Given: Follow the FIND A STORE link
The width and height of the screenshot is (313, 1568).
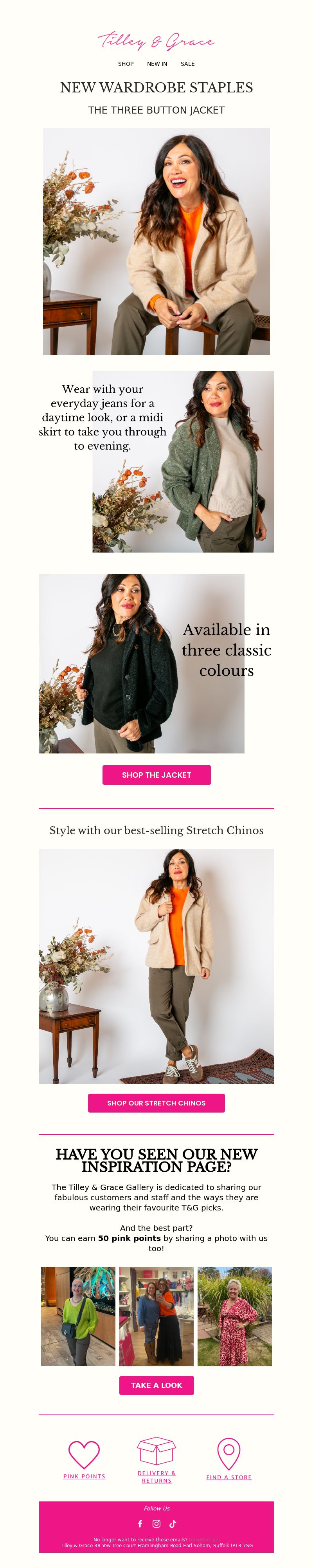Looking at the screenshot, I should [228, 1477].
